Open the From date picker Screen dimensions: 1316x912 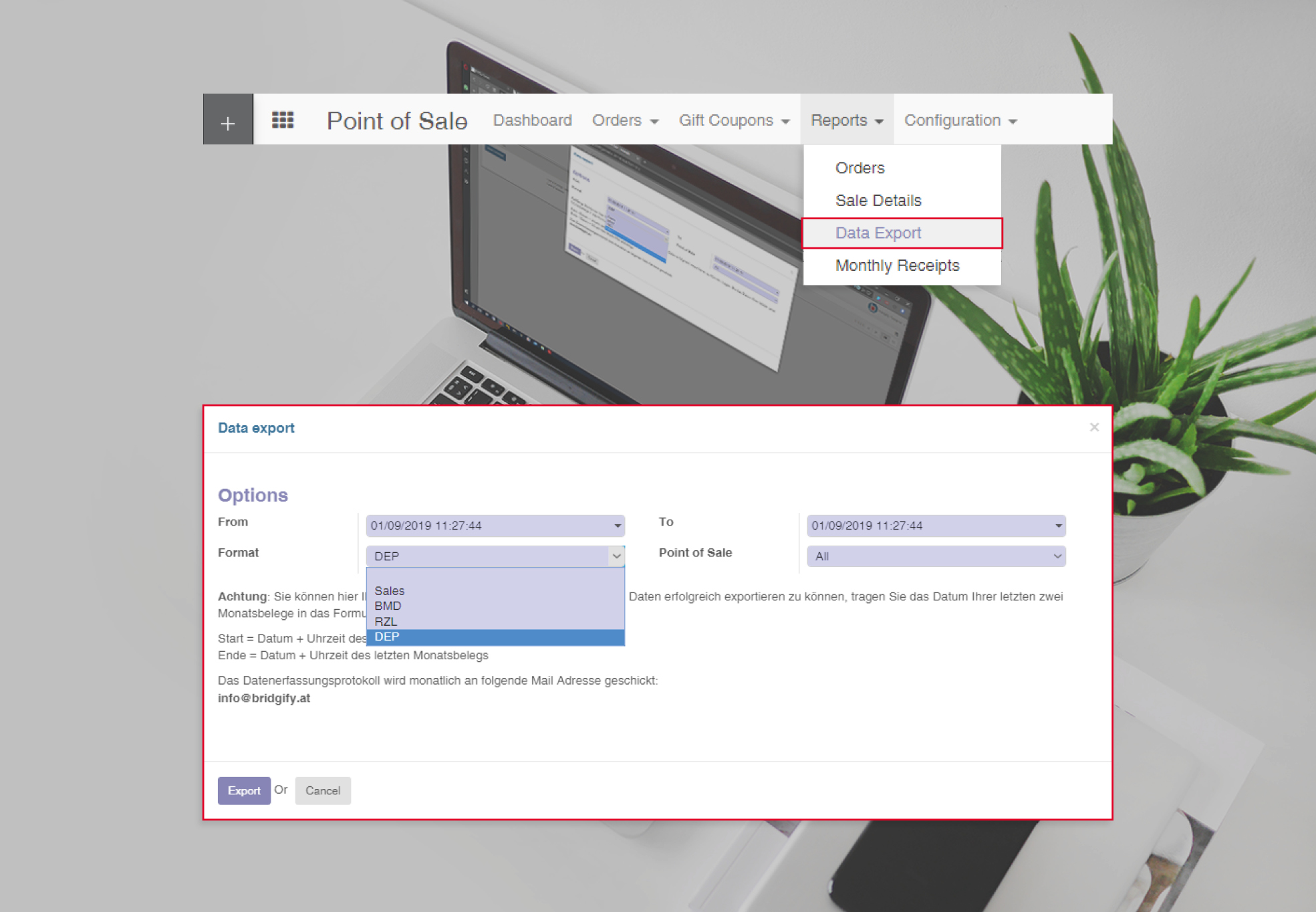[x=495, y=526]
